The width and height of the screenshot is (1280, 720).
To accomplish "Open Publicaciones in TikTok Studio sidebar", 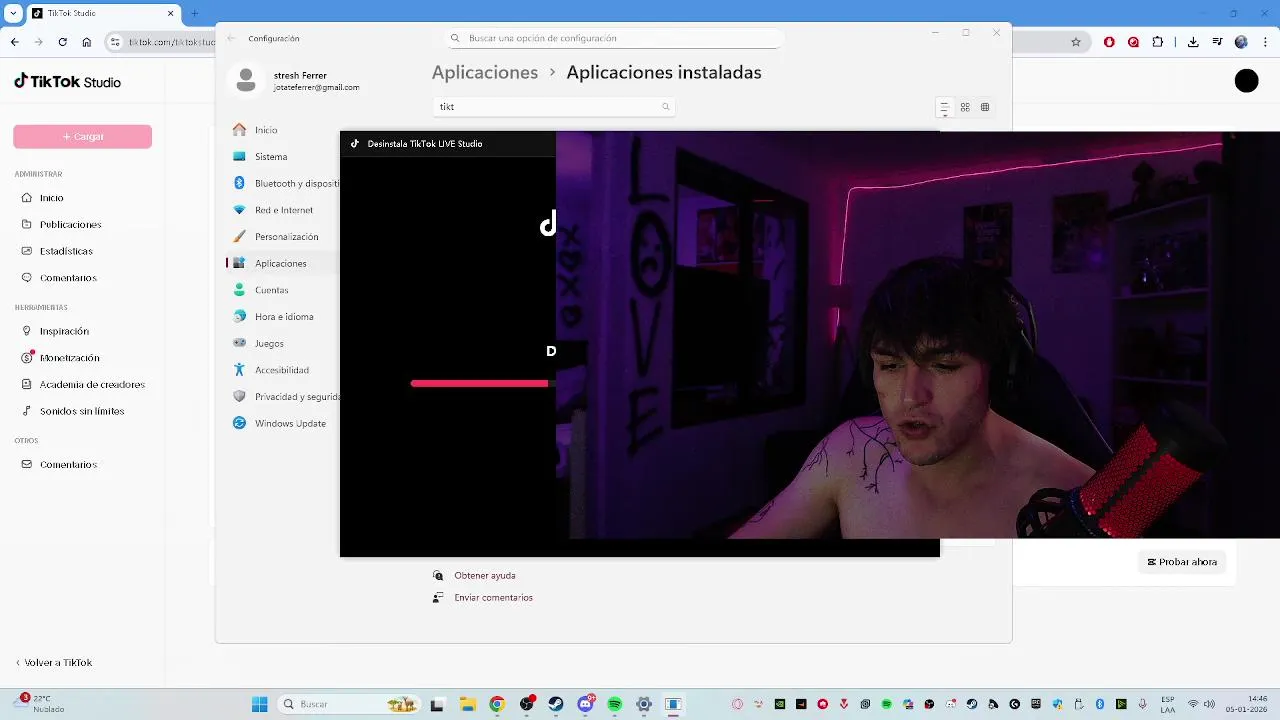I will click(70, 224).
